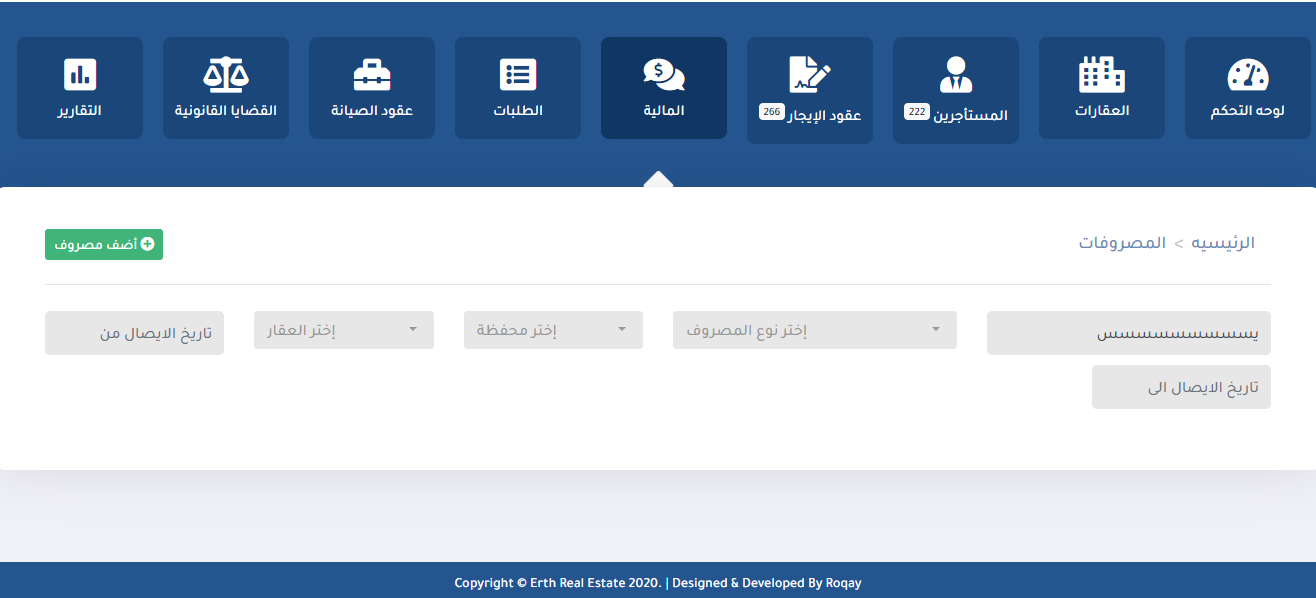Click the legal cases scales icon
Screen dimensions: 1316x598
[226, 75]
